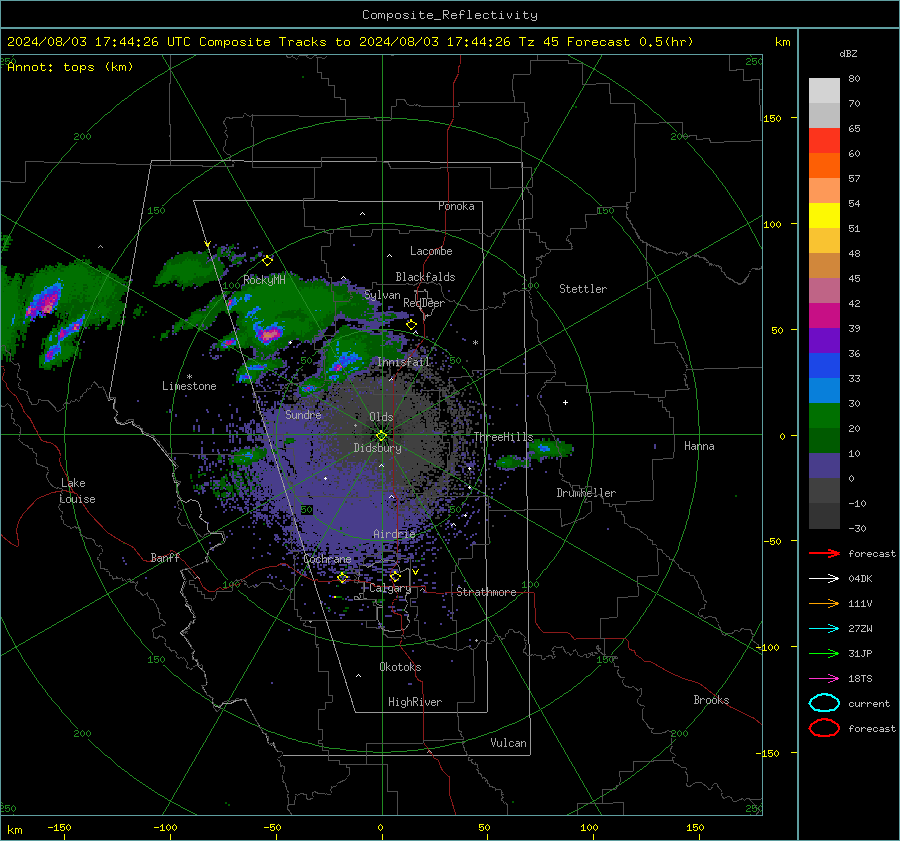
Task: Click the Didsbury city label
Action: click(377, 448)
